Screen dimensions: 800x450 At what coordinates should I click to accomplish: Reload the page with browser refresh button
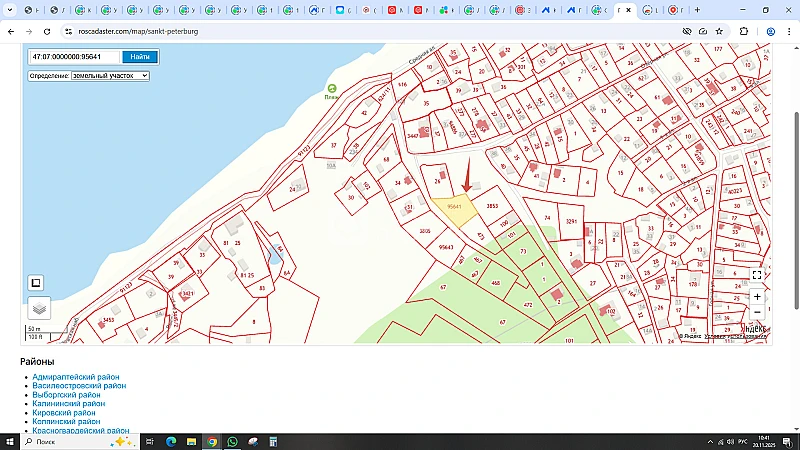pos(49,31)
